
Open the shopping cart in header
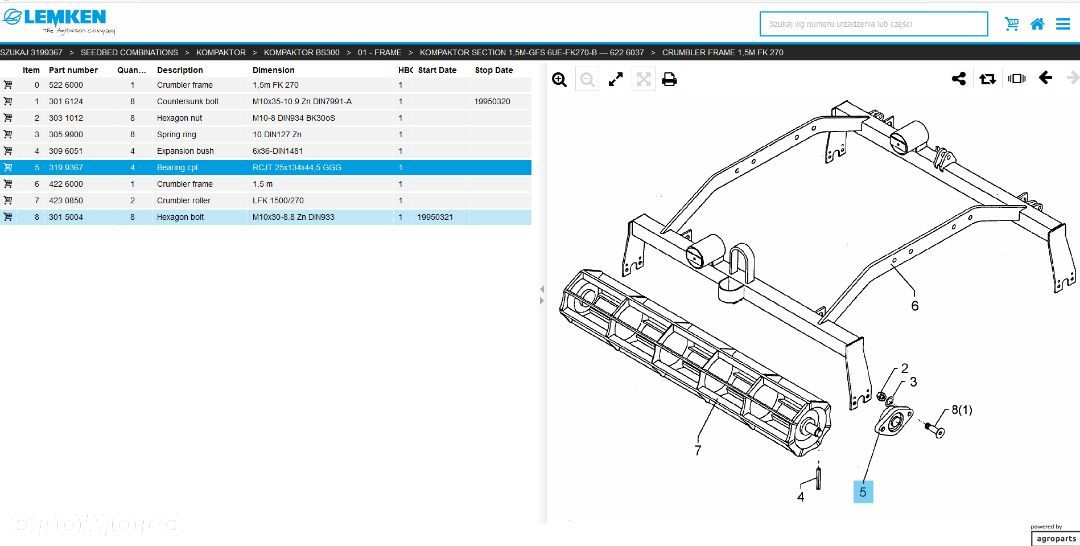pyautogui.click(x=1011, y=24)
